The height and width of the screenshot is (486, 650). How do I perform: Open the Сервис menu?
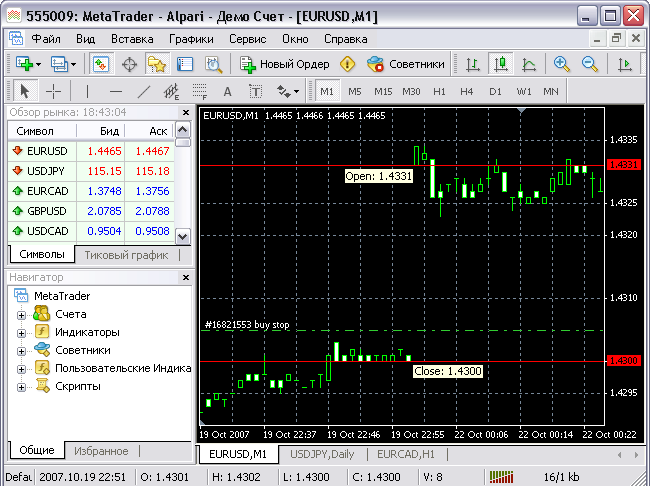[x=247, y=39]
